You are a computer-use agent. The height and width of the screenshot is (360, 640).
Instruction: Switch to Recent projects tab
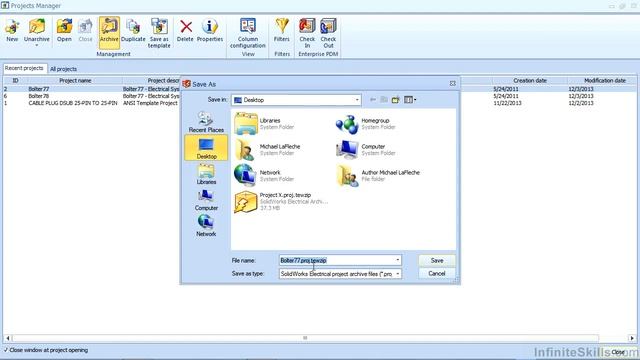pos(24,68)
